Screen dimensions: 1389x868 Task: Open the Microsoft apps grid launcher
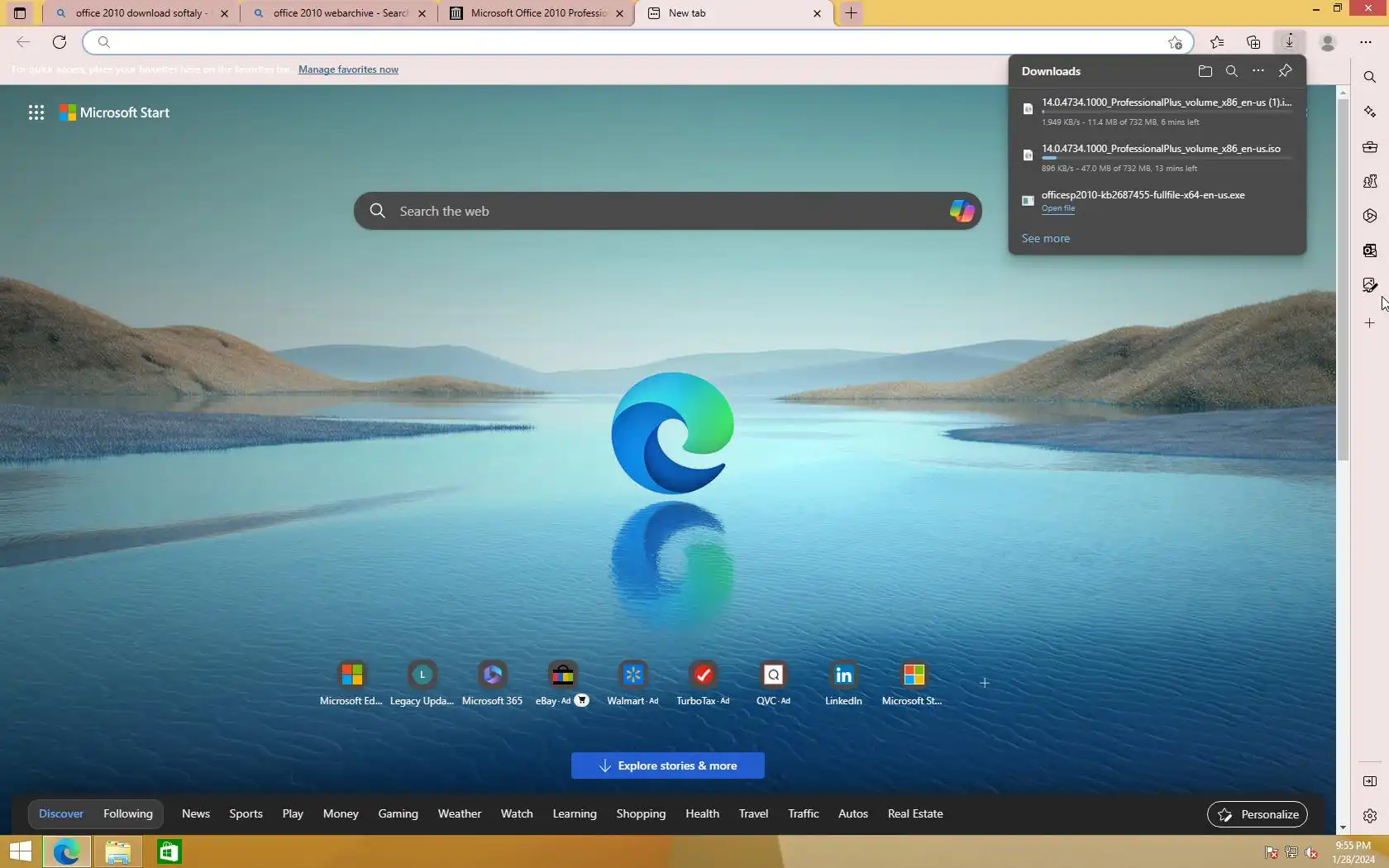pos(36,112)
